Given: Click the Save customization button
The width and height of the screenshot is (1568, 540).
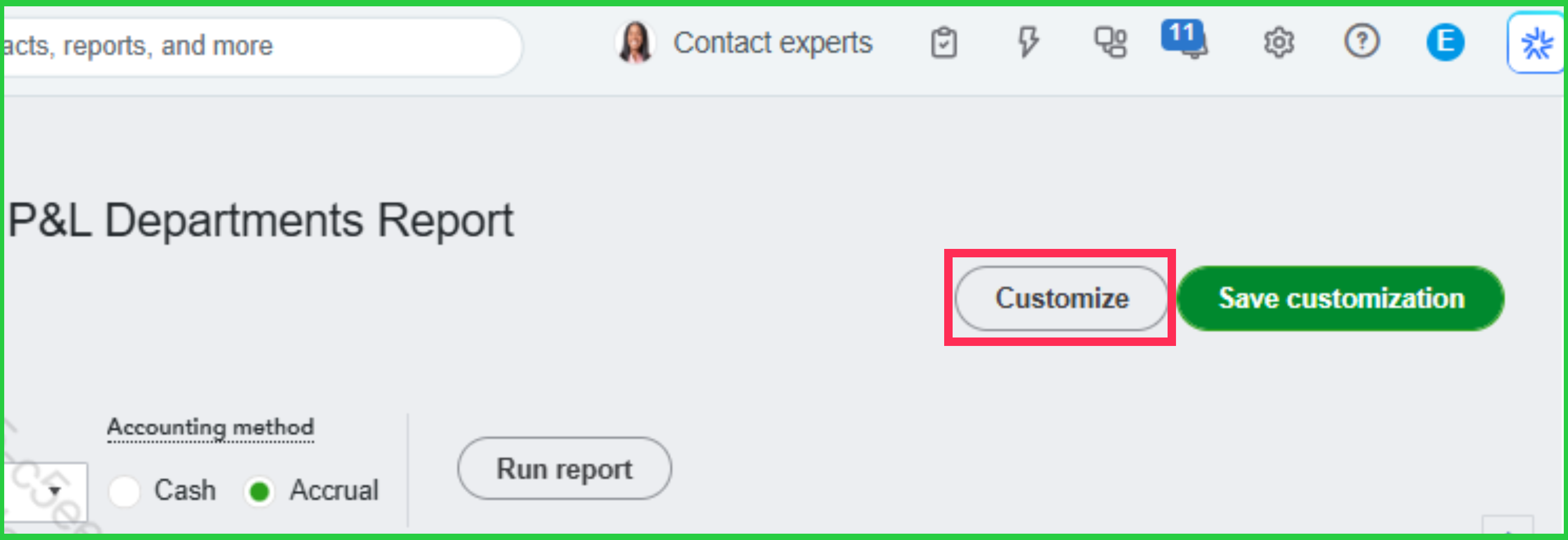Looking at the screenshot, I should tap(1341, 298).
